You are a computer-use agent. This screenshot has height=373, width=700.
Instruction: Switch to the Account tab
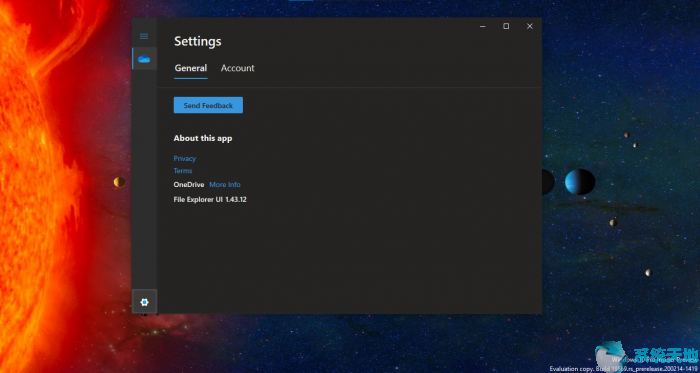238,68
